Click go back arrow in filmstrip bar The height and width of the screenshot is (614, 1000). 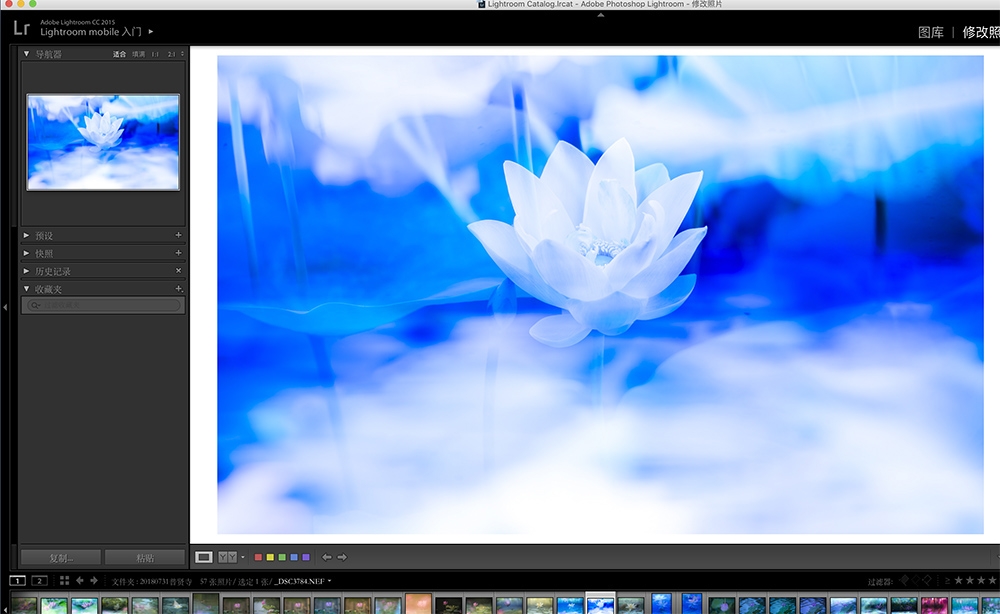(x=80, y=581)
